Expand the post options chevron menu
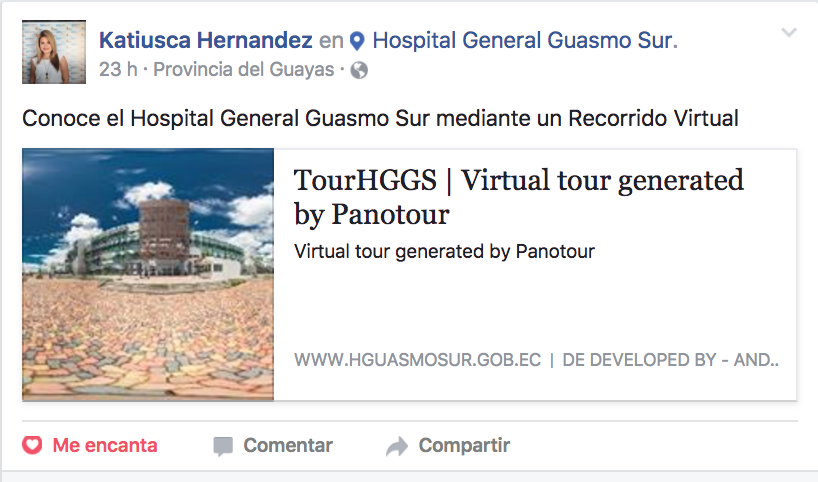This screenshot has height=482, width=818. click(x=789, y=32)
